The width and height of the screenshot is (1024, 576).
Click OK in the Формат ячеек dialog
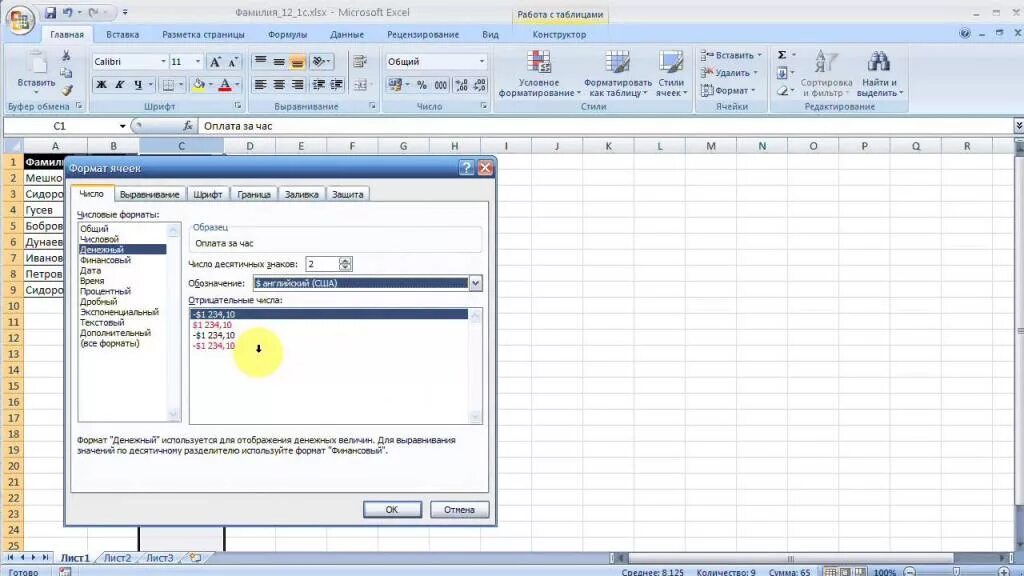click(x=392, y=509)
